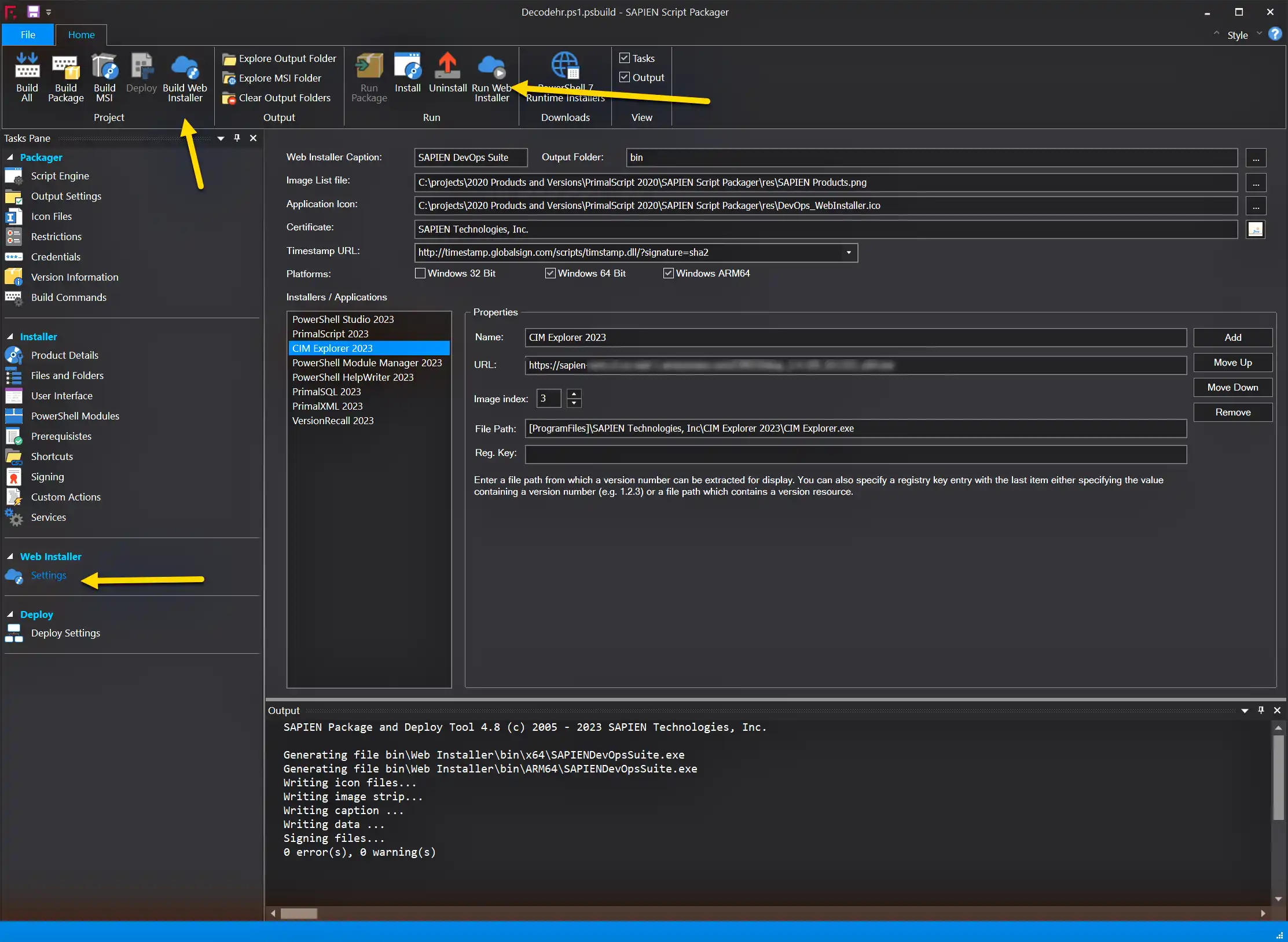Viewport: 1288px width, 942px height.
Task: Open Custom Actions task
Action: coord(66,497)
